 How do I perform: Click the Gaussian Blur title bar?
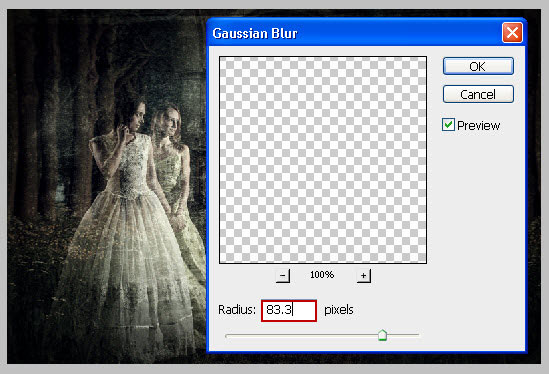(x=366, y=33)
